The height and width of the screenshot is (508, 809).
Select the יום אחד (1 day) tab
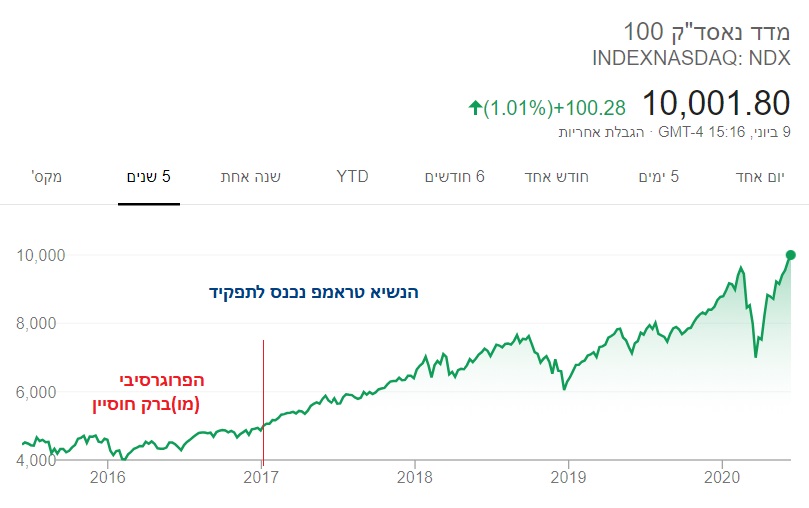pyautogui.click(x=759, y=177)
